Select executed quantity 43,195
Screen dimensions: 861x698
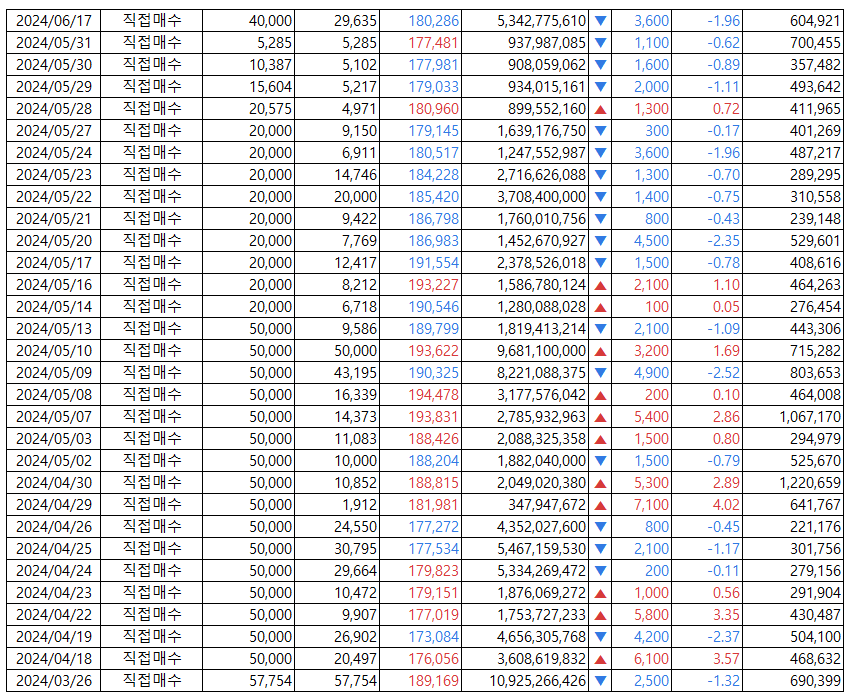pyautogui.click(x=355, y=372)
